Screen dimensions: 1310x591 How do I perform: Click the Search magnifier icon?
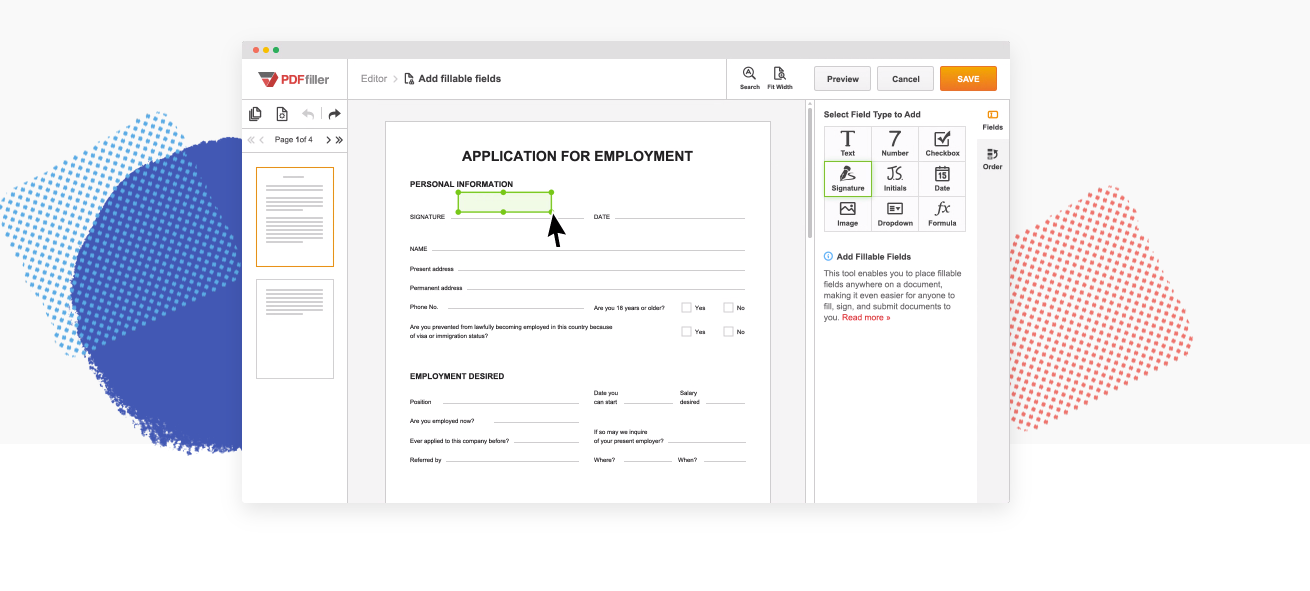tap(749, 75)
